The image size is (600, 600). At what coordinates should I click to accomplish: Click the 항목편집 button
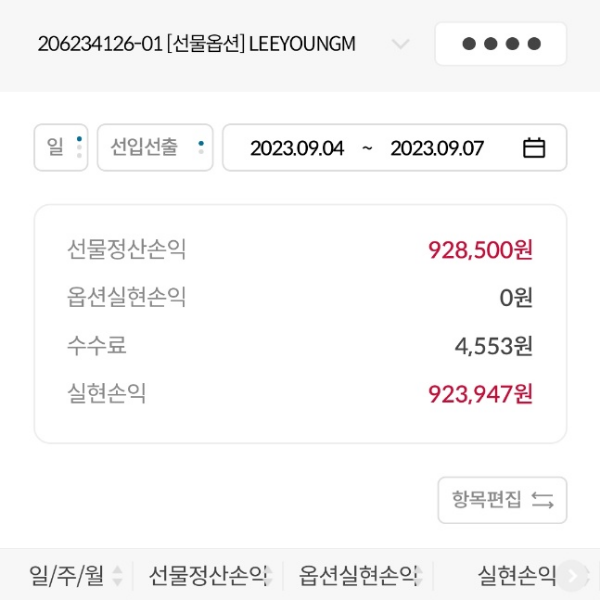(x=501, y=500)
